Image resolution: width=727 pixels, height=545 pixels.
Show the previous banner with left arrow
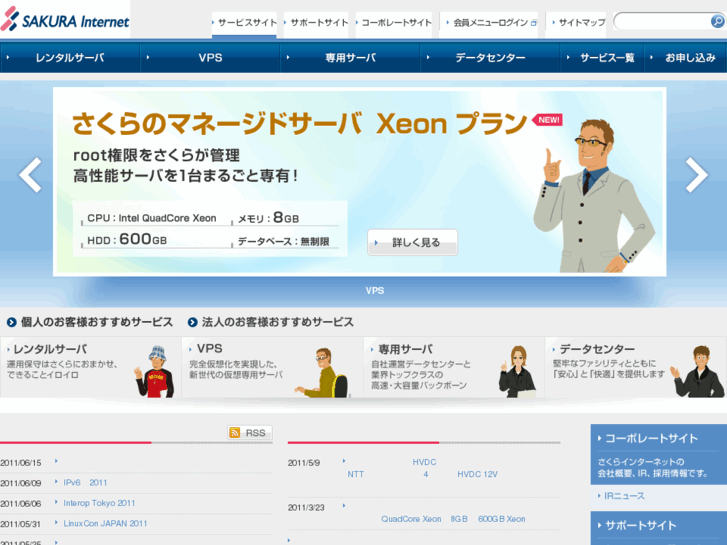click(31, 175)
